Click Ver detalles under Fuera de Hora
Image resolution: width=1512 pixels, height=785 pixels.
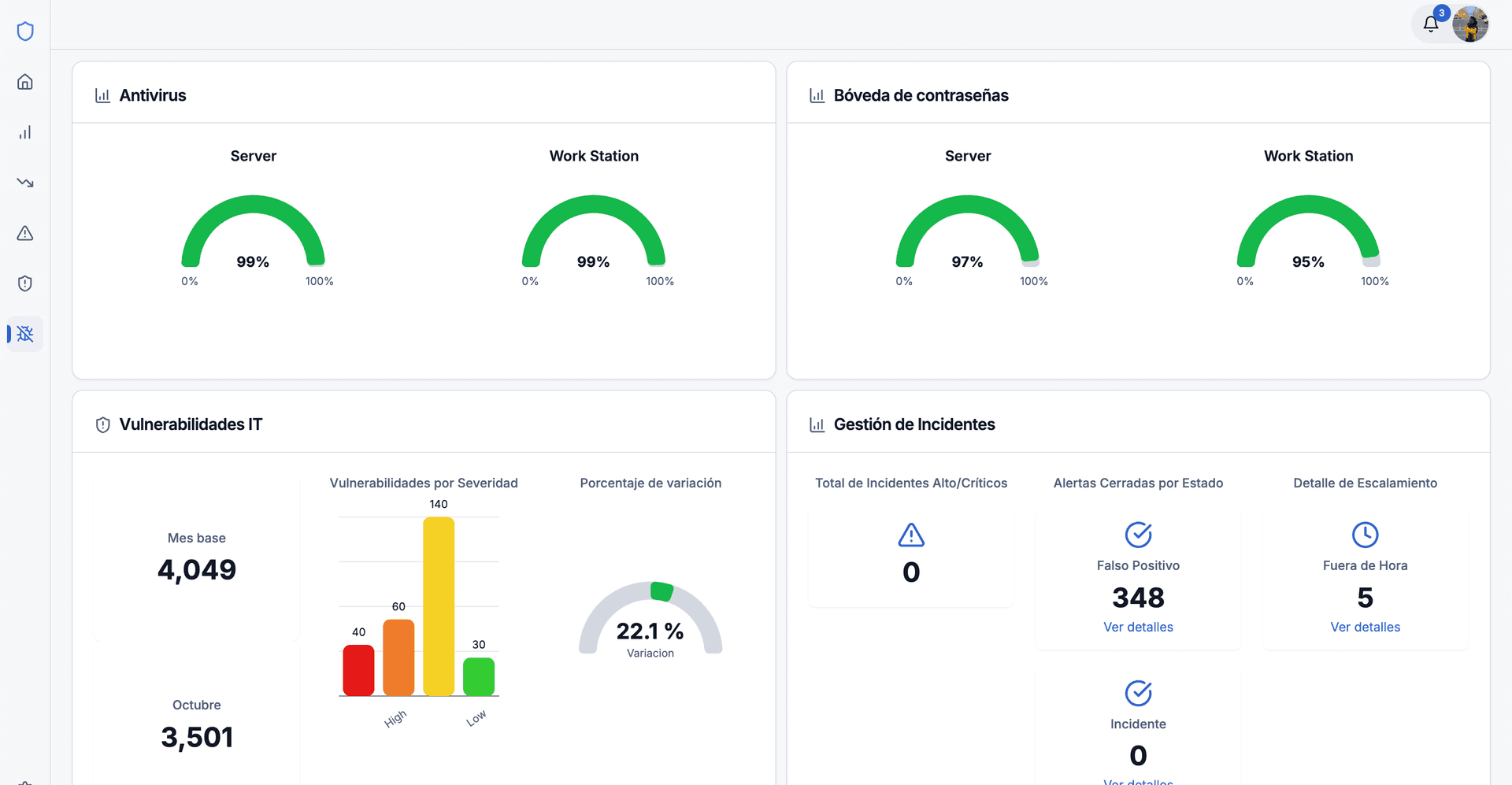click(x=1365, y=627)
